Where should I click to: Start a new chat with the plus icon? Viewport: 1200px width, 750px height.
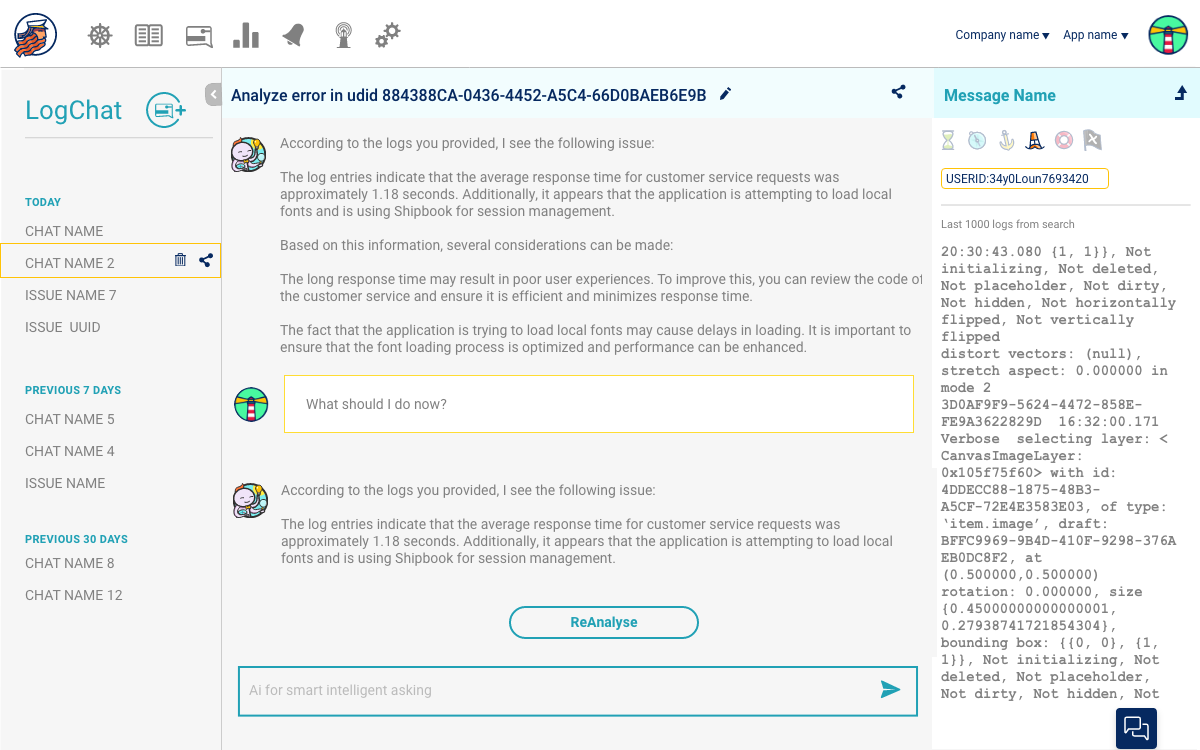click(166, 110)
